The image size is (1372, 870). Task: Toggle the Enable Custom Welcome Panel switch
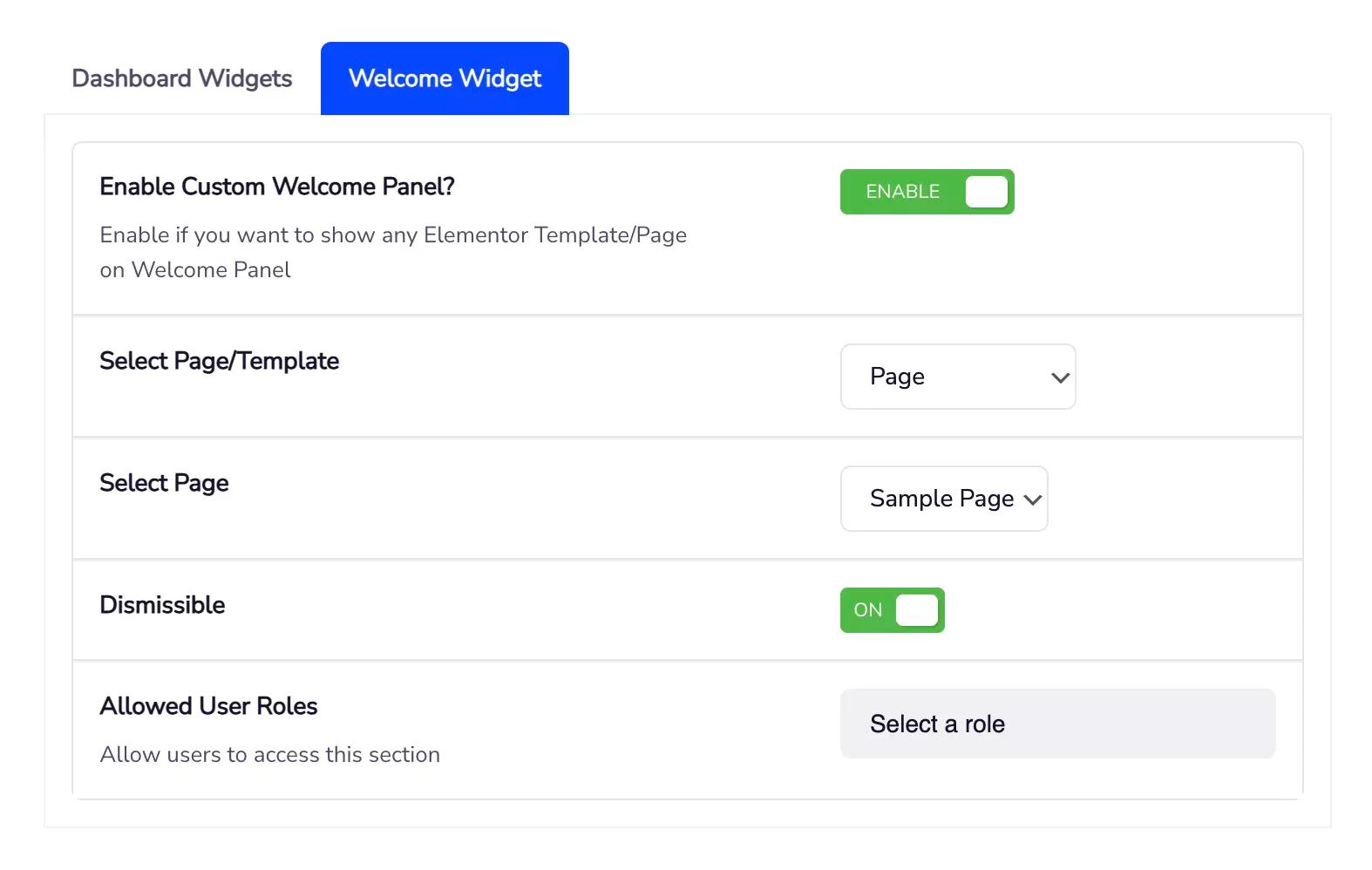coord(927,192)
